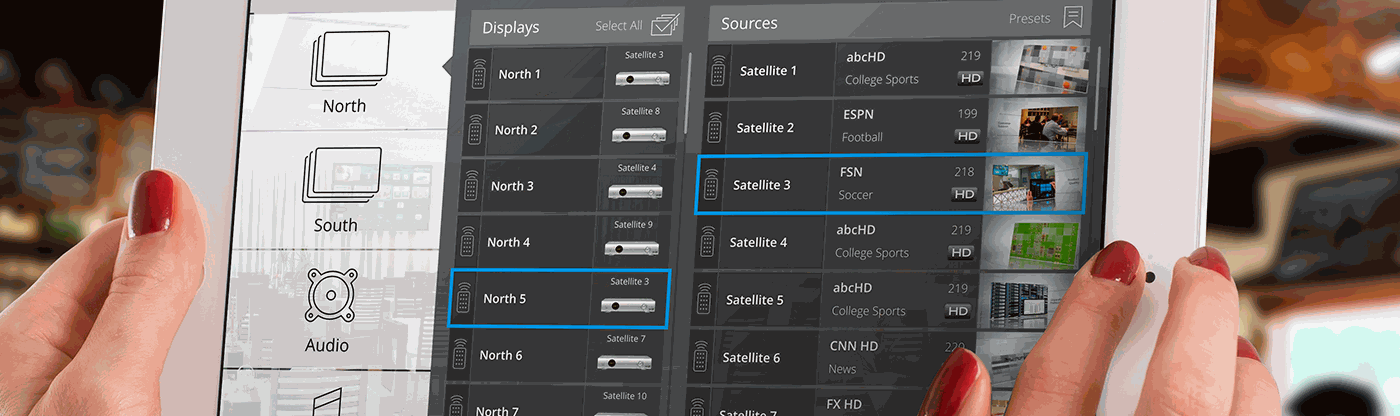Tap the remote icon for North 1
Image resolution: width=1400 pixels, height=416 pixels.
pos(479,74)
